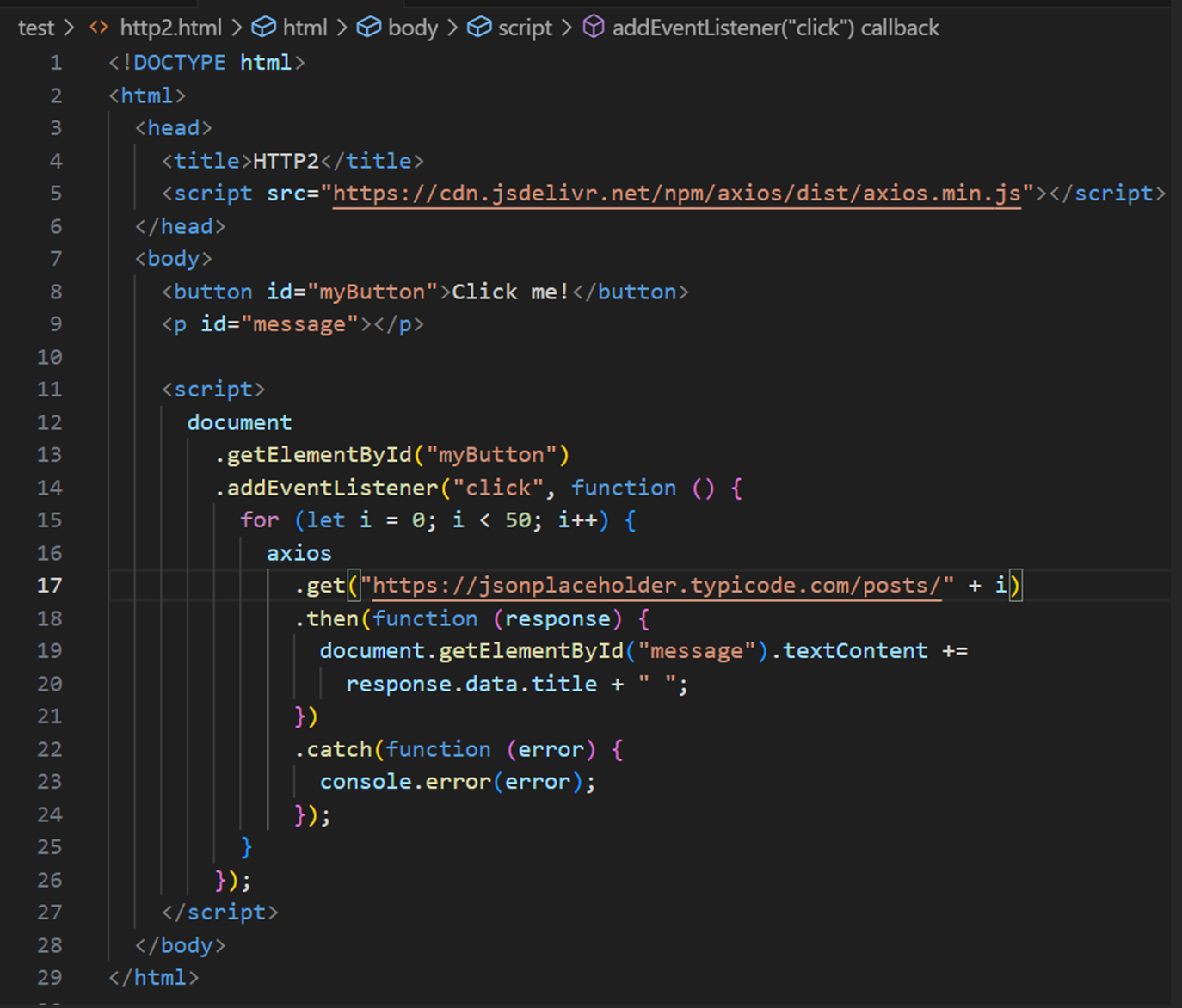Open the http2.html breadcrumb item
1182x1008 pixels.
click(x=170, y=28)
